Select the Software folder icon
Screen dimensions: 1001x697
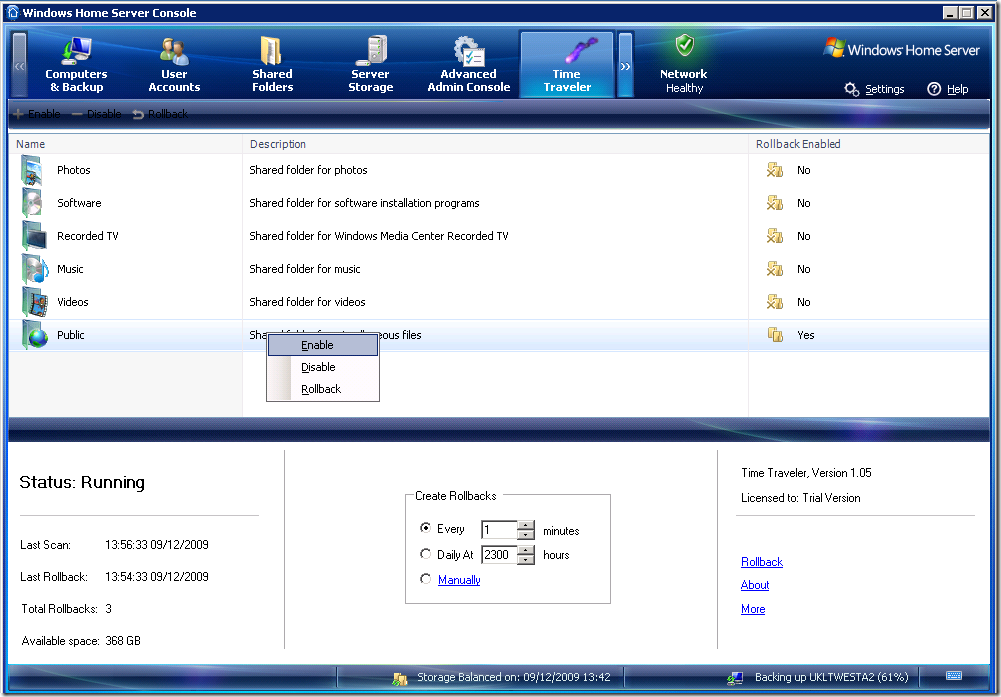pyautogui.click(x=32, y=204)
